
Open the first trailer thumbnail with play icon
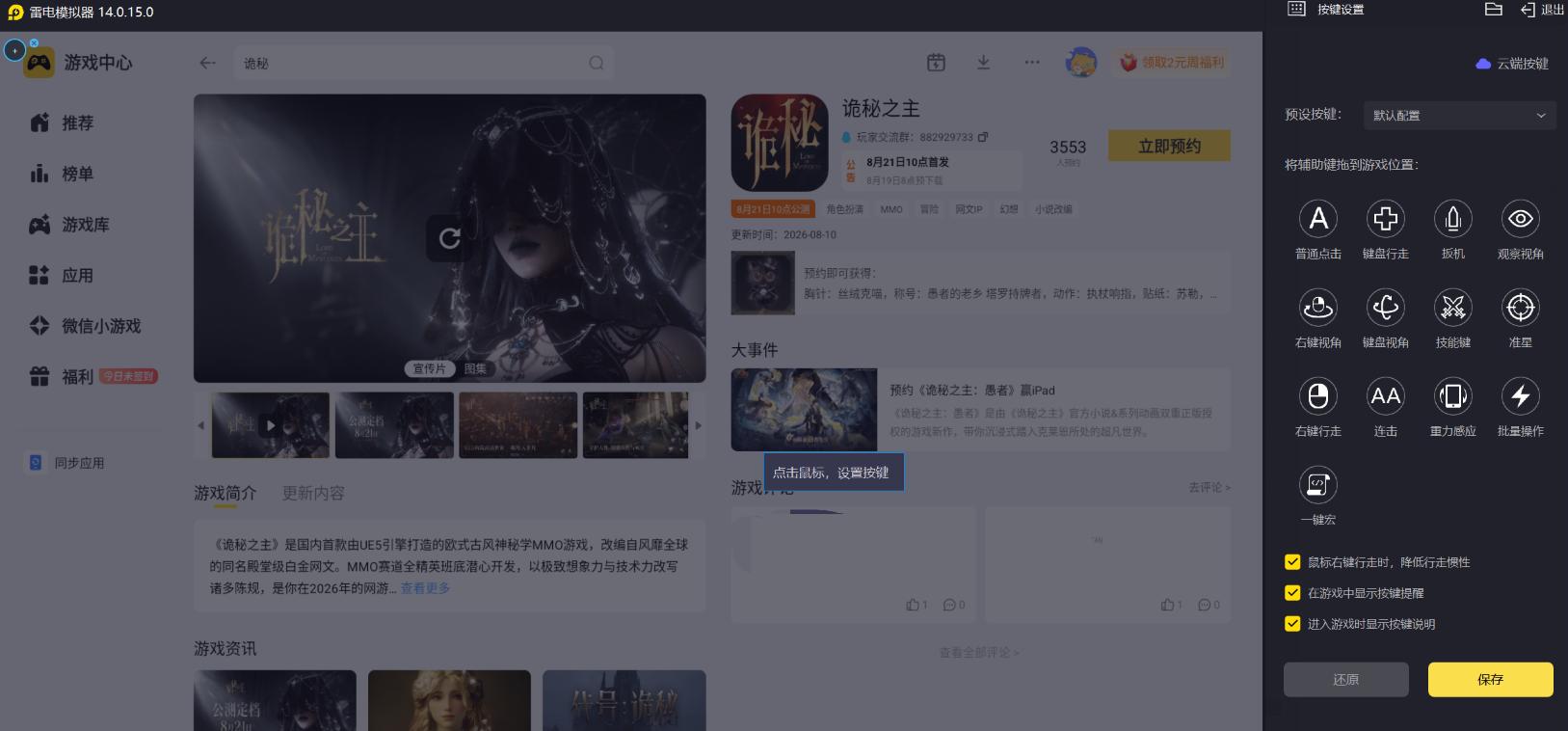tap(271, 425)
